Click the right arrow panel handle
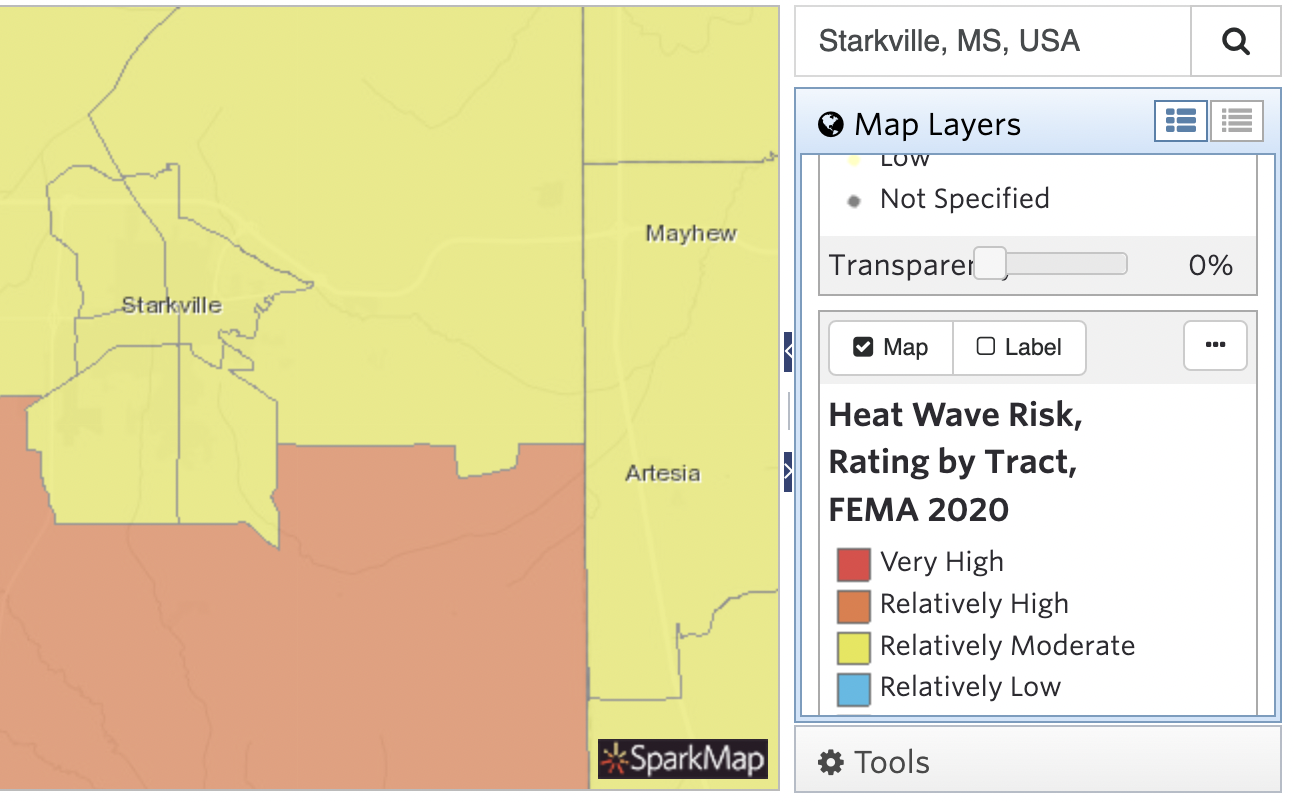The height and width of the screenshot is (802, 1294). click(x=788, y=471)
